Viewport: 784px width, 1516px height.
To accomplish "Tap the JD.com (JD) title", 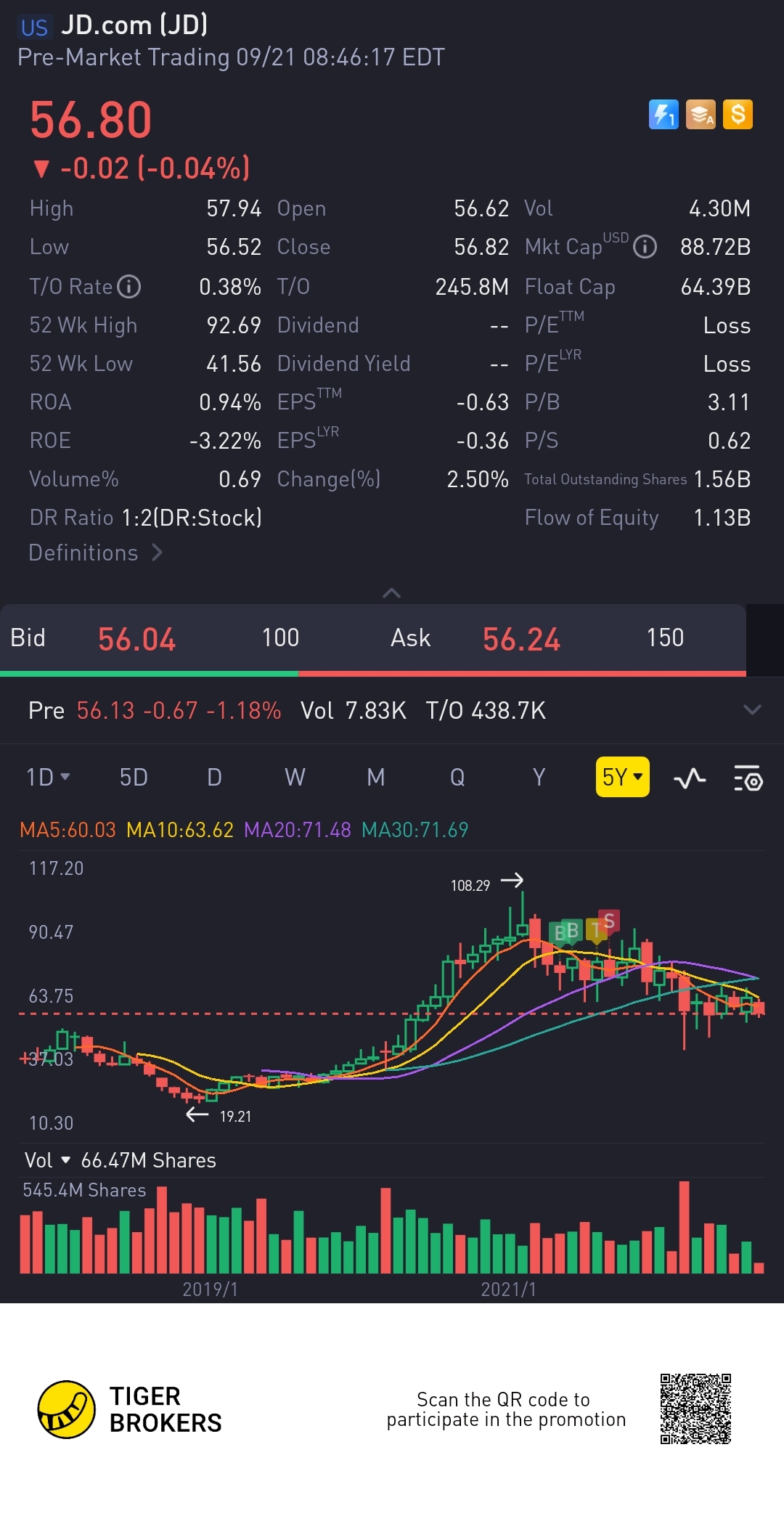I will click(x=134, y=25).
